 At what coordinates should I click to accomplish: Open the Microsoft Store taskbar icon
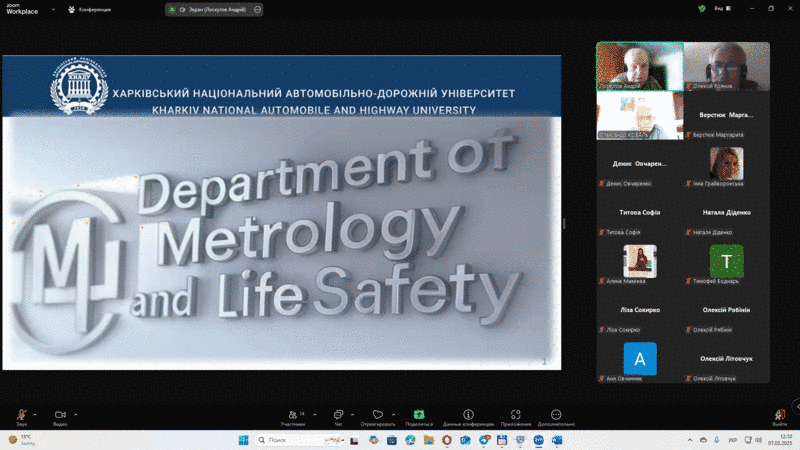pos(392,440)
